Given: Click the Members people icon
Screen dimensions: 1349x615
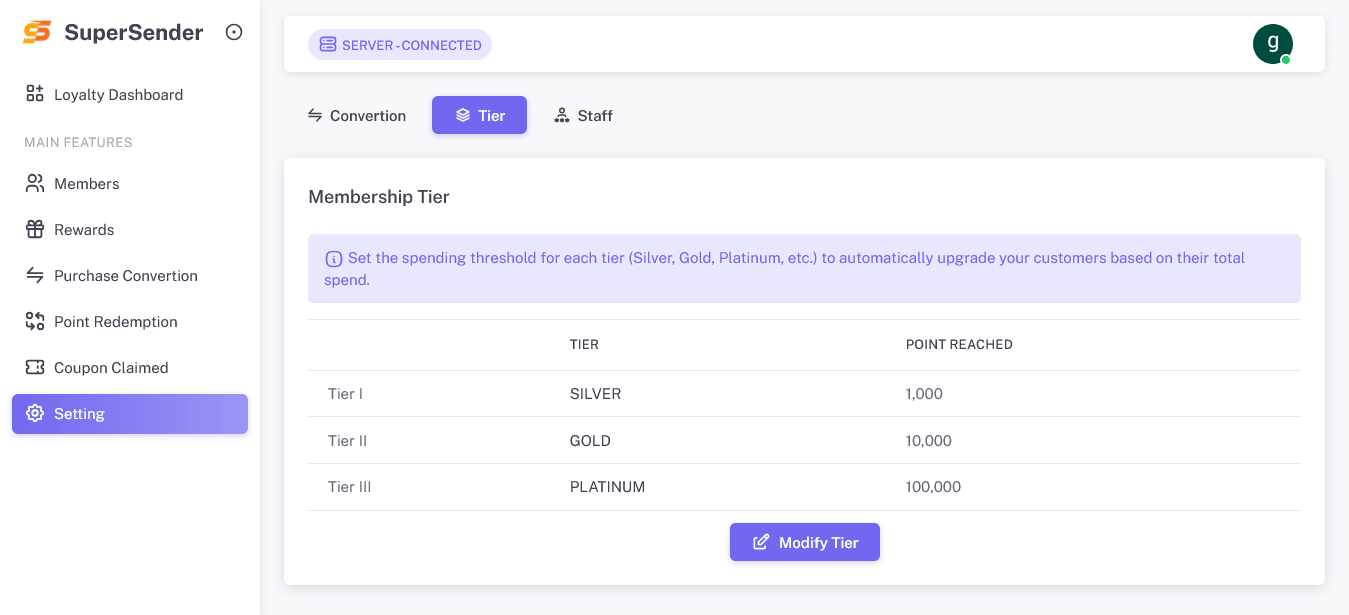Looking at the screenshot, I should pos(35,184).
